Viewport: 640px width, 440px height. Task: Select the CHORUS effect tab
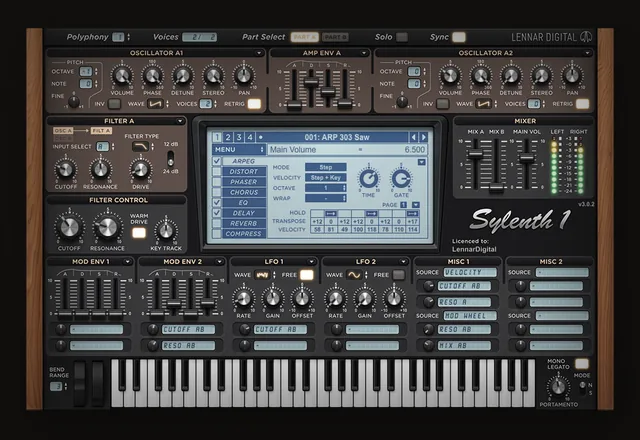[244, 192]
